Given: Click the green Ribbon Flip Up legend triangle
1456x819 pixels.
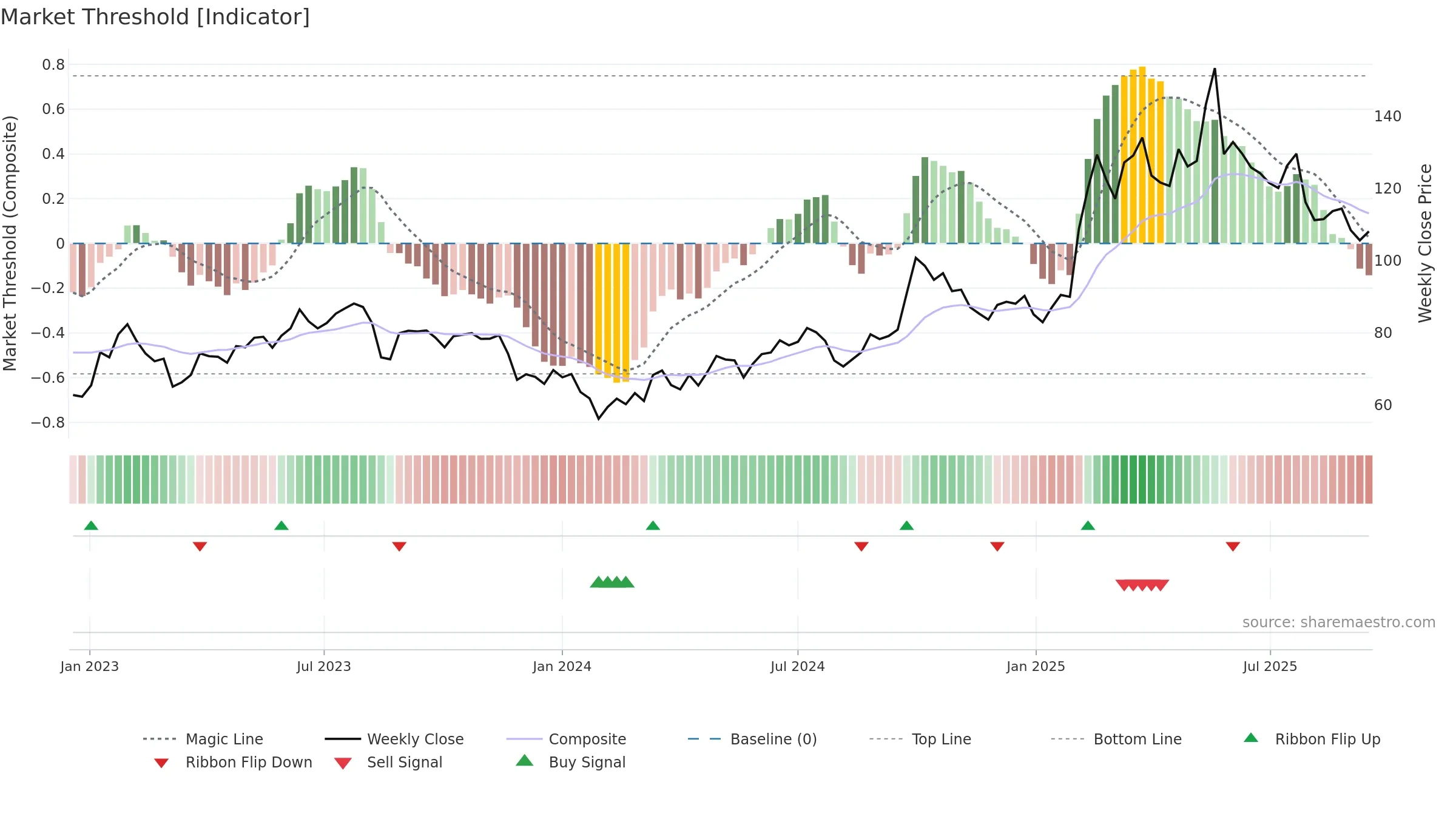Looking at the screenshot, I should click(x=1251, y=738).
